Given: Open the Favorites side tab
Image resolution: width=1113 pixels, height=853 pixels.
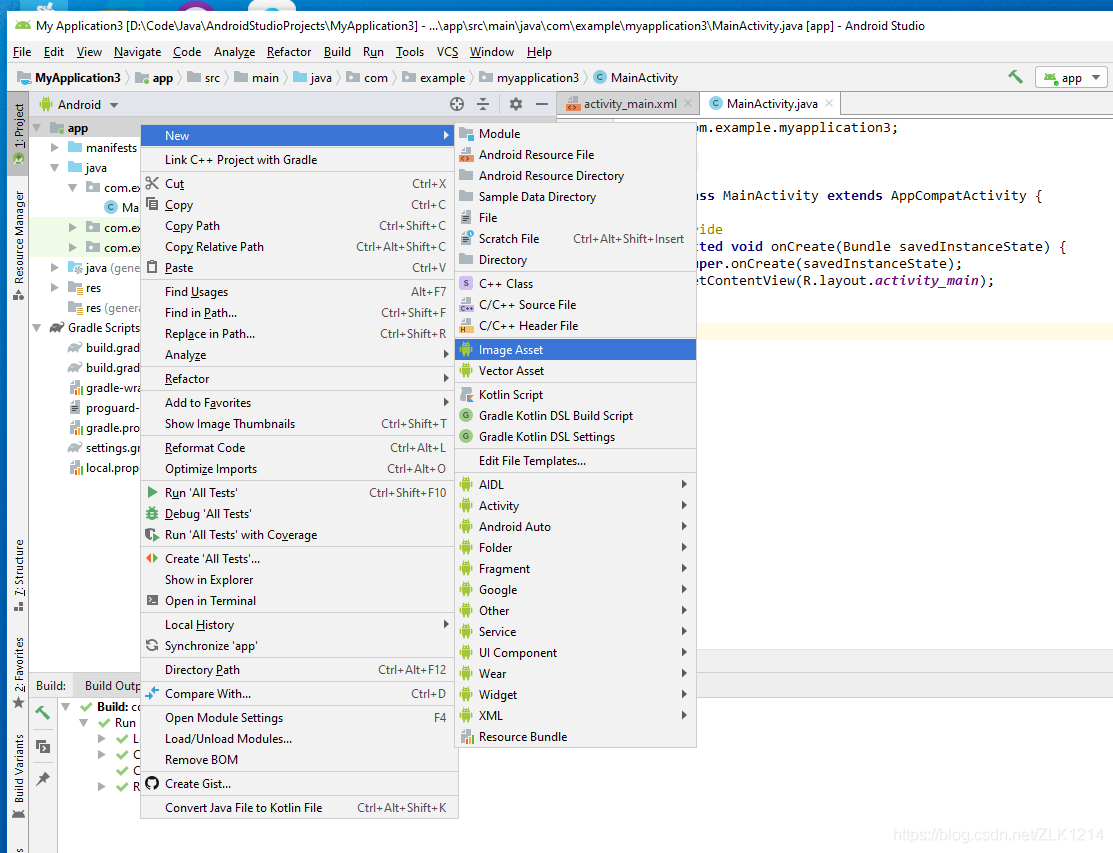Looking at the screenshot, I should click(18, 671).
